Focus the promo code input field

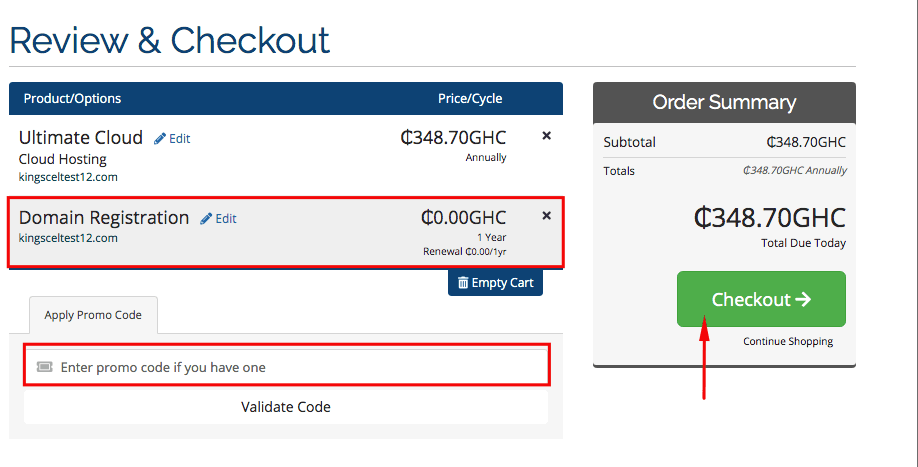[x=300, y=367]
